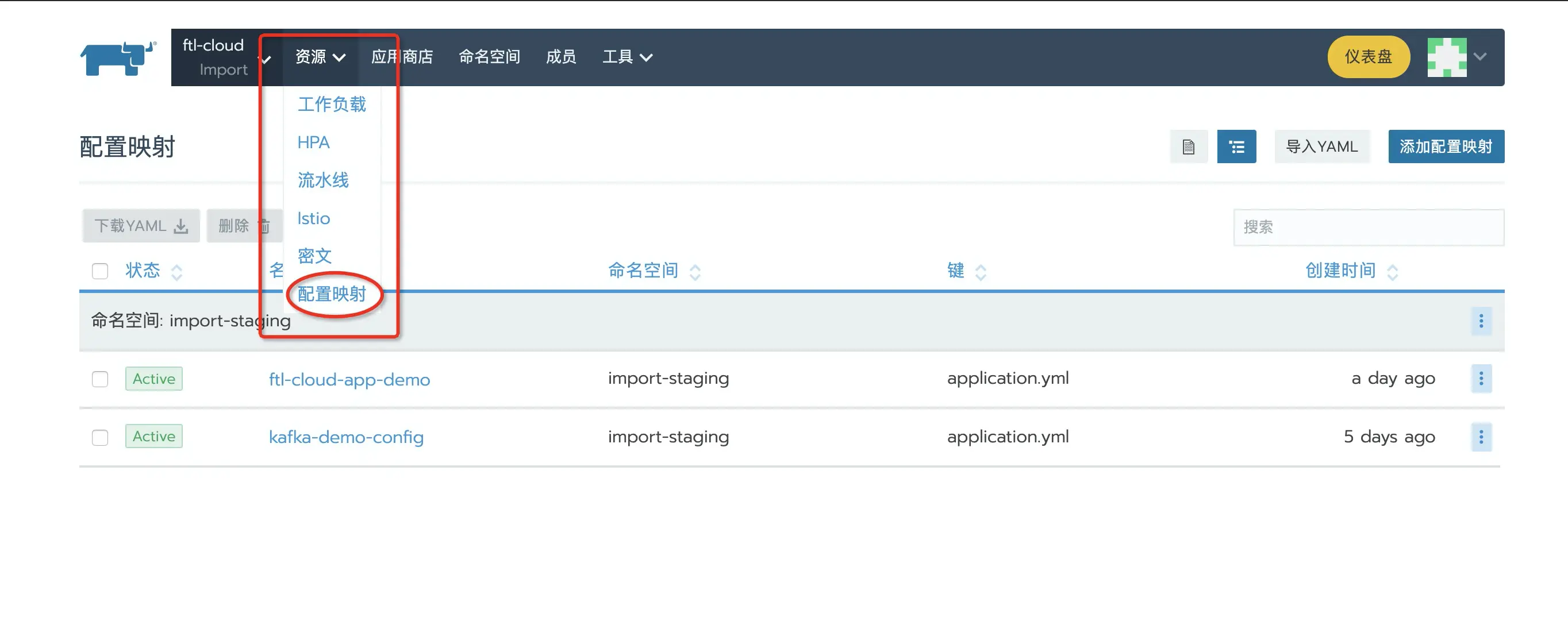
Task: Select the kafka-demo-config row checkbox
Action: pos(100,437)
